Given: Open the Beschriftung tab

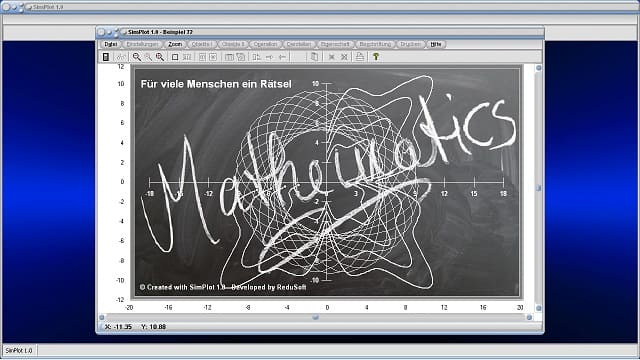Looking at the screenshot, I should [375, 44].
